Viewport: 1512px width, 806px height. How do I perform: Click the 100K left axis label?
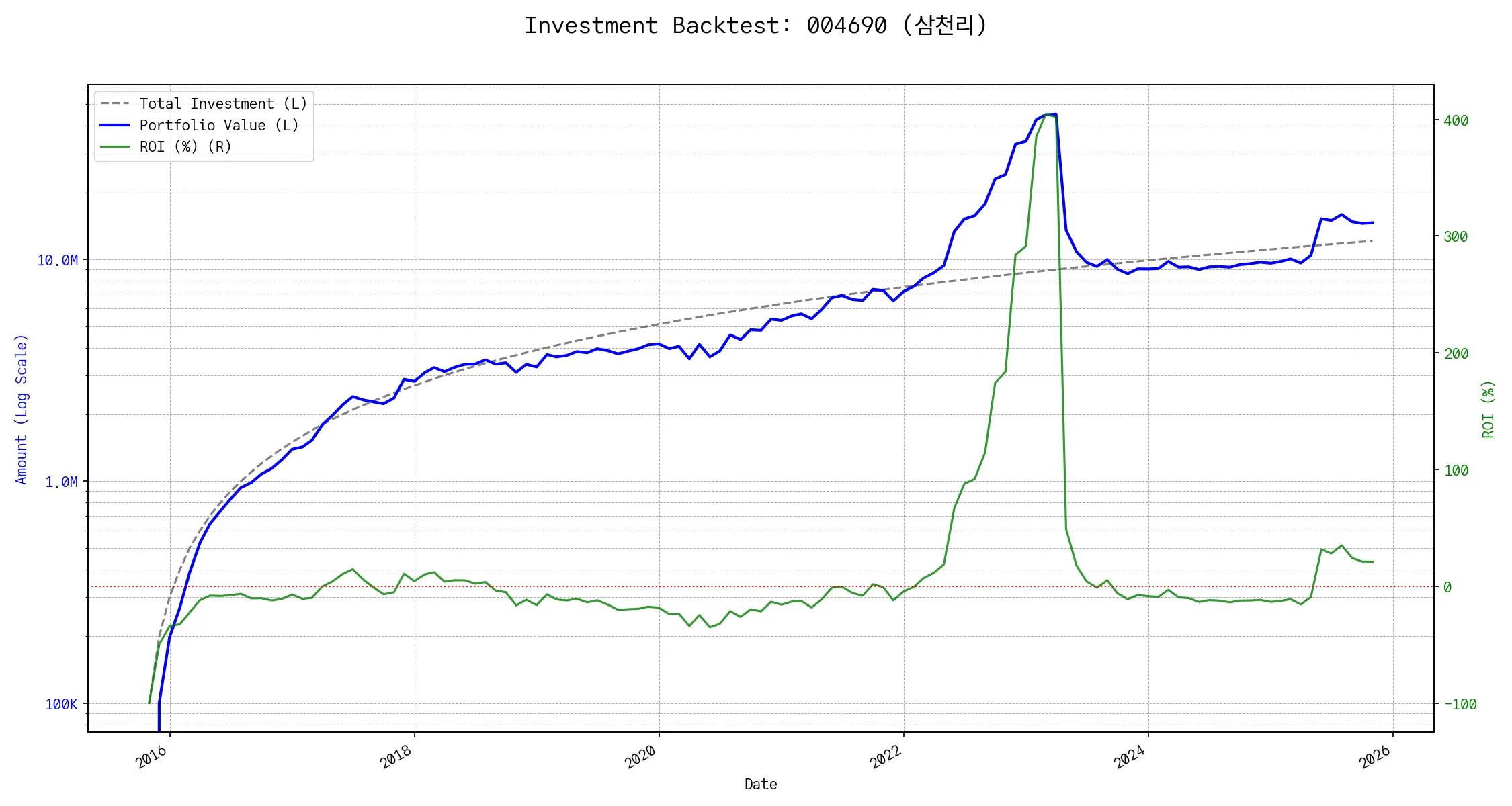pyautogui.click(x=61, y=705)
